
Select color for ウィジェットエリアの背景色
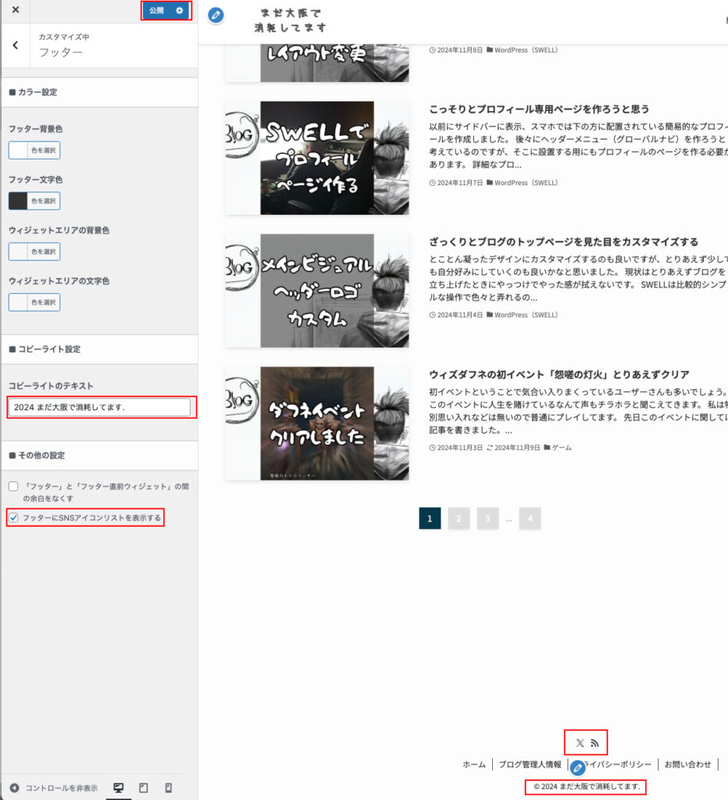click(34, 252)
